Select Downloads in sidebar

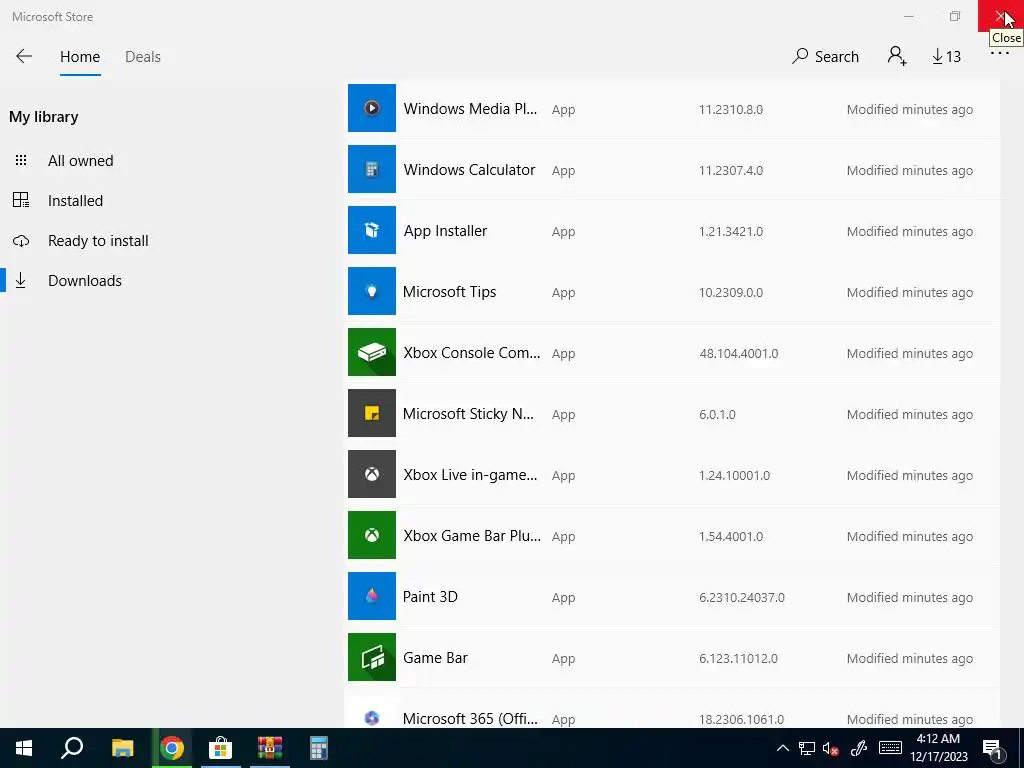84,281
